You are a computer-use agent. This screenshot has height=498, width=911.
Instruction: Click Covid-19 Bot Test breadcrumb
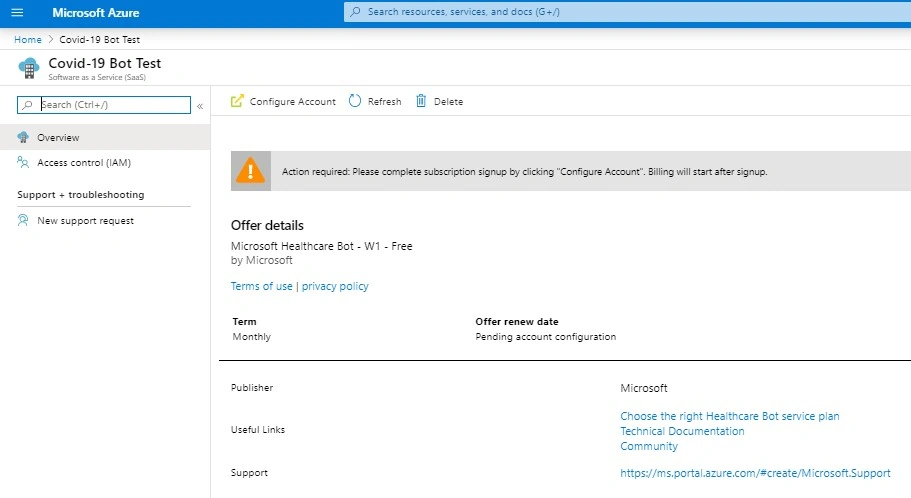coord(99,40)
